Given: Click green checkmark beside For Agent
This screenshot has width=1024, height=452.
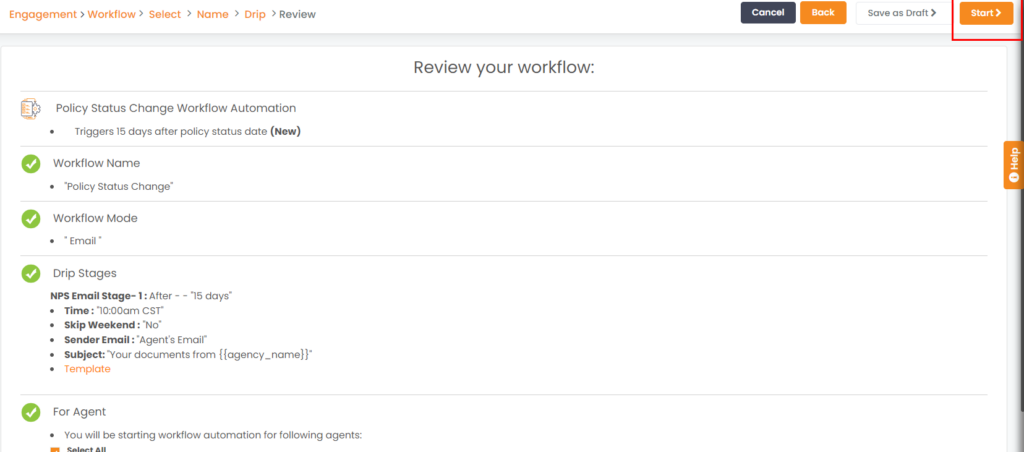Looking at the screenshot, I should coord(31,412).
